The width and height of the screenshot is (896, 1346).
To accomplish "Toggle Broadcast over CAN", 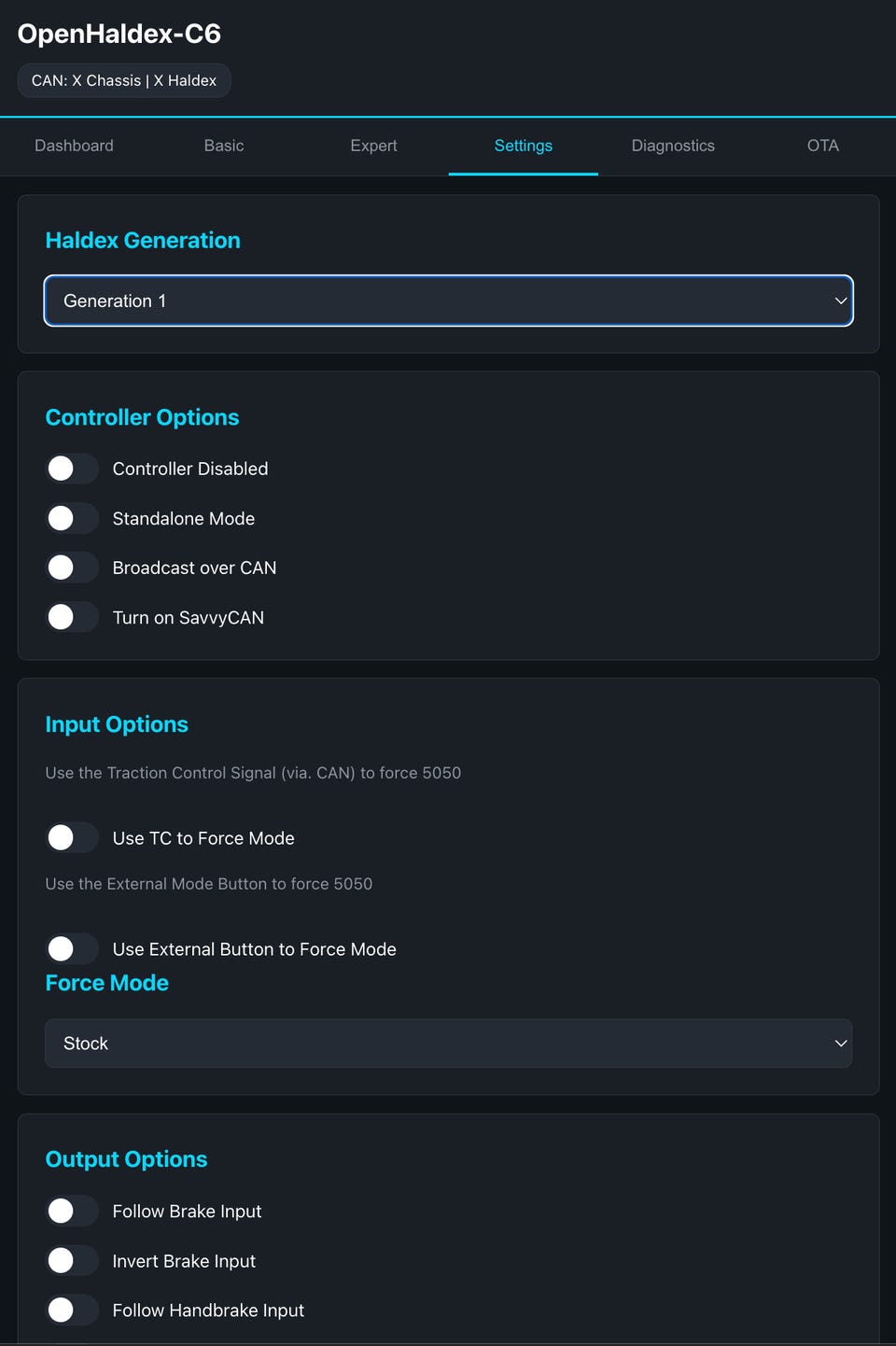I will 72,568.
